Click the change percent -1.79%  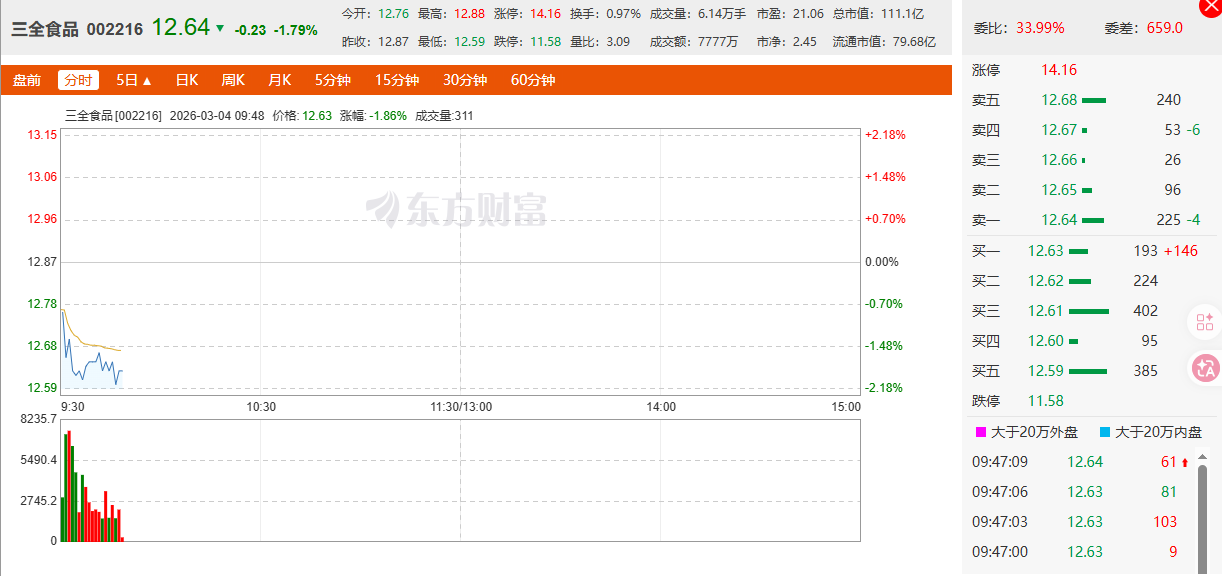(x=296, y=30)
